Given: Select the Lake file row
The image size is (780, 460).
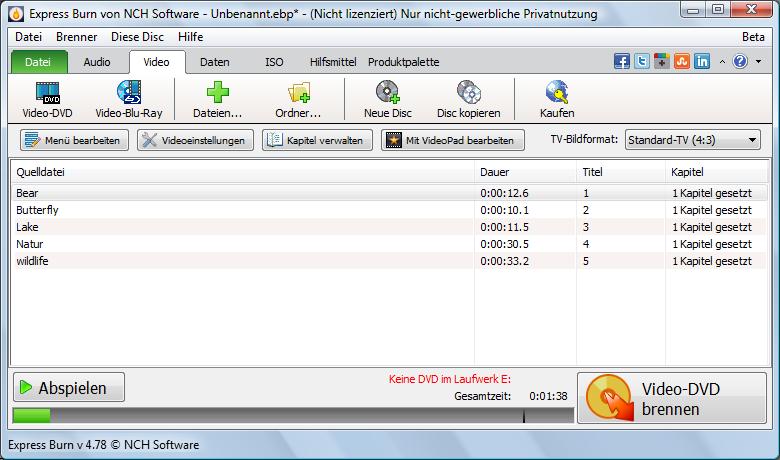Looking at the screenshot, I should click(x=389, y=227).
